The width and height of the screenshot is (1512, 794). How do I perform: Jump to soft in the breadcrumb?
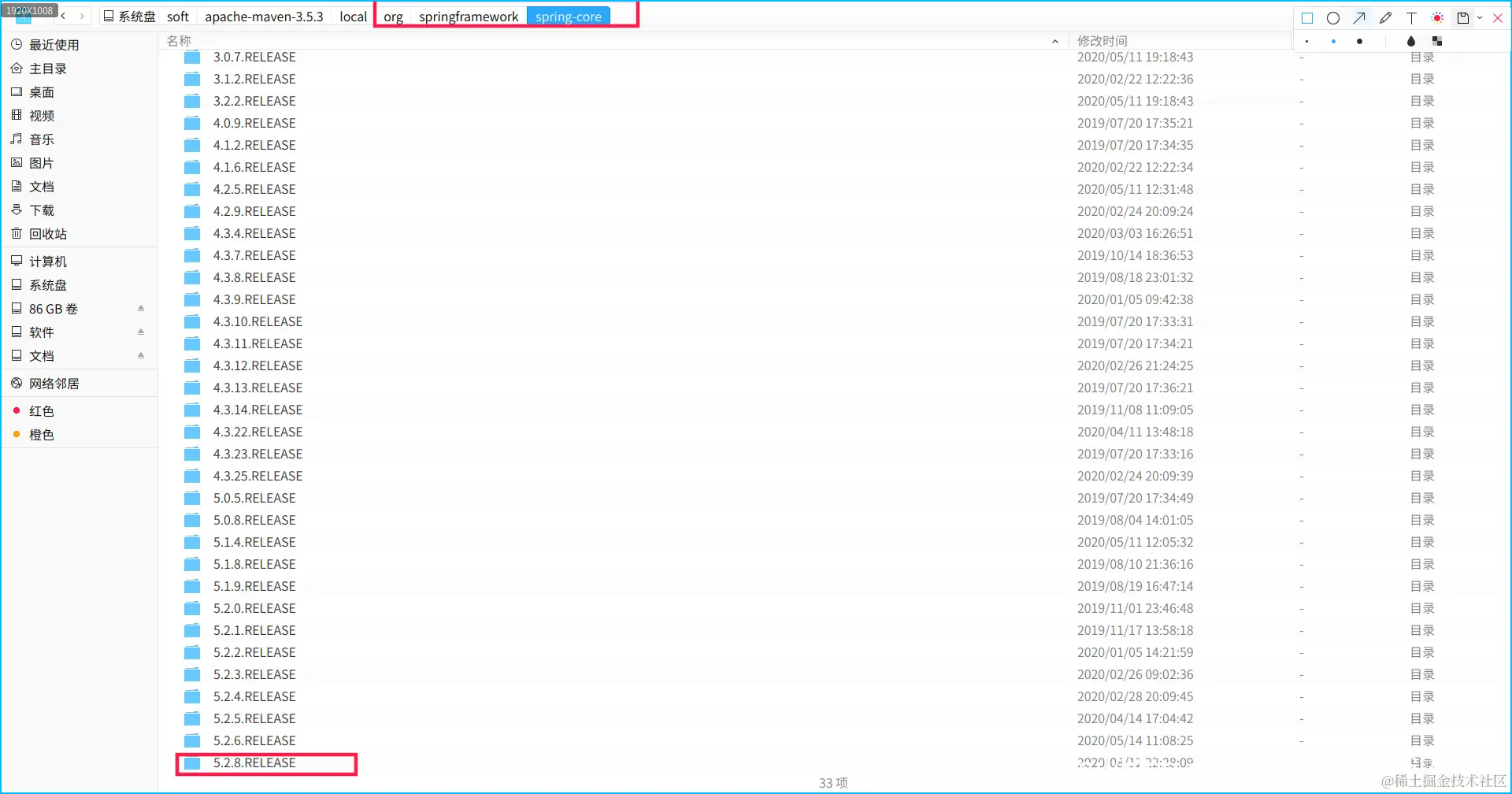tap(178, 17)
